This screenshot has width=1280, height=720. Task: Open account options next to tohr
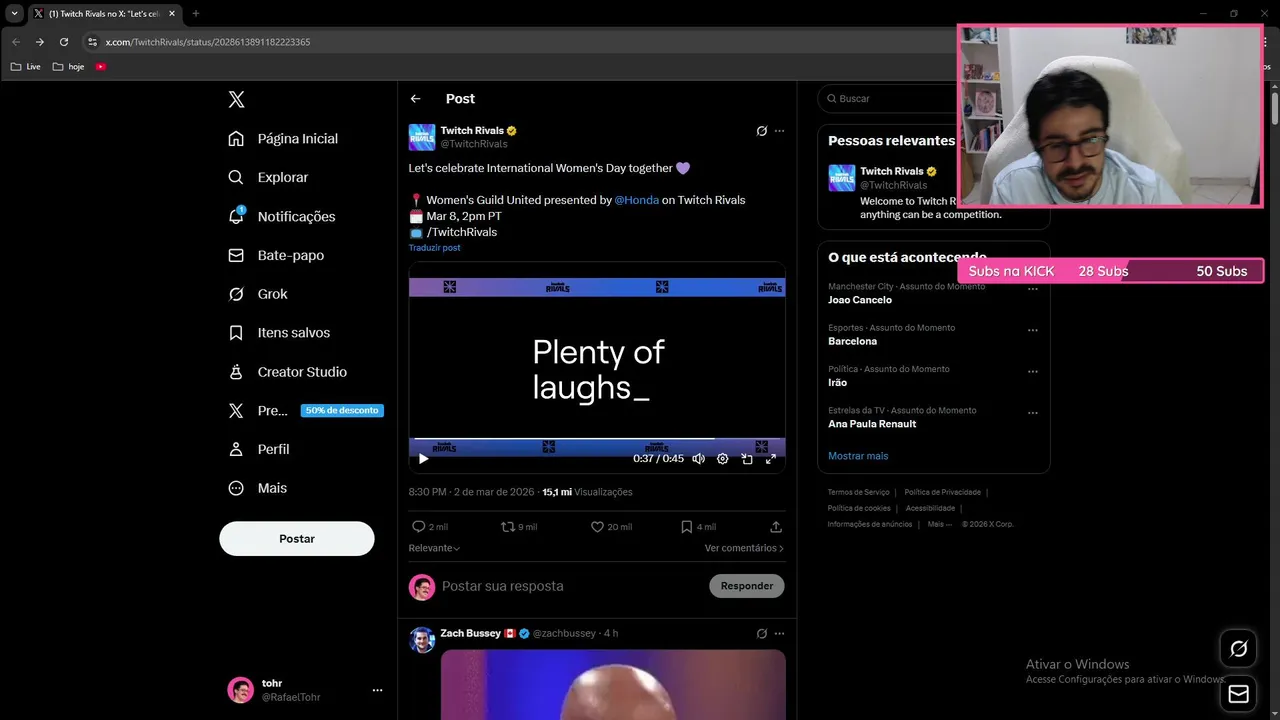pyautogui.click(x=377, y=690)
